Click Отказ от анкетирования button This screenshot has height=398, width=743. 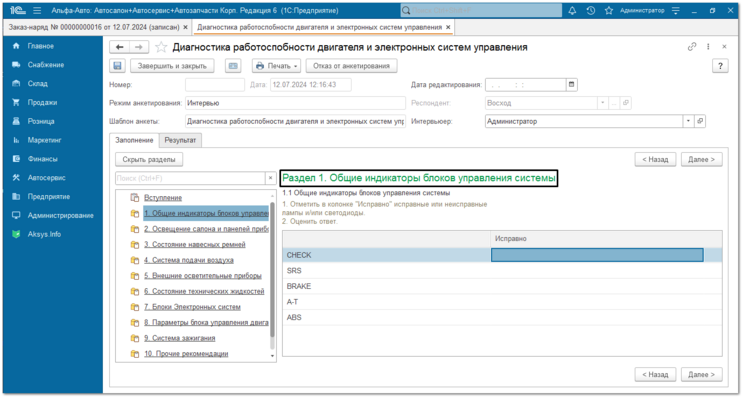click(351, 66)
